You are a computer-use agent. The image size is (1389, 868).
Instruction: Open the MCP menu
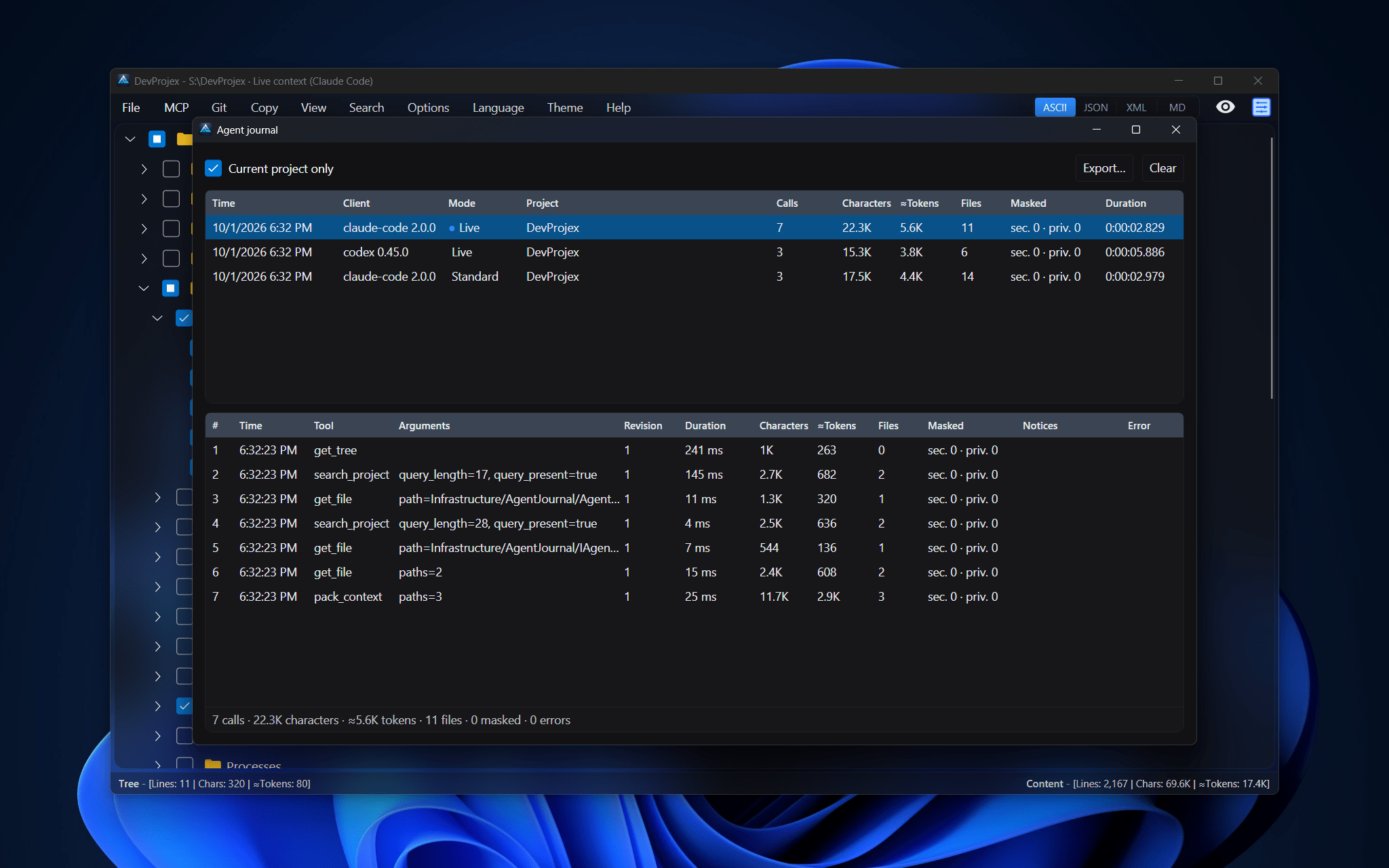tap(176, 107)
